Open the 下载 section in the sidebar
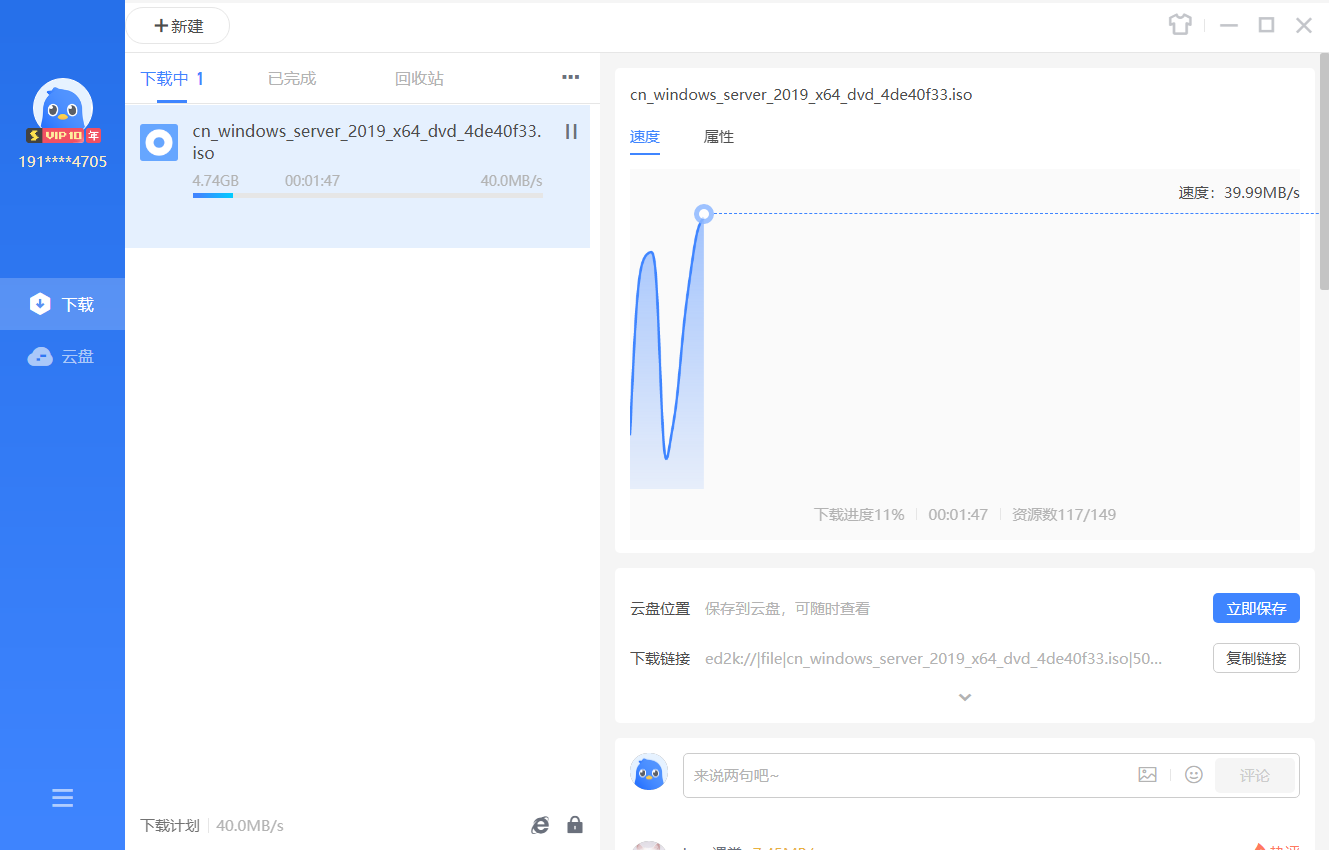1329x850 pixels. click(x=62, y=304)
